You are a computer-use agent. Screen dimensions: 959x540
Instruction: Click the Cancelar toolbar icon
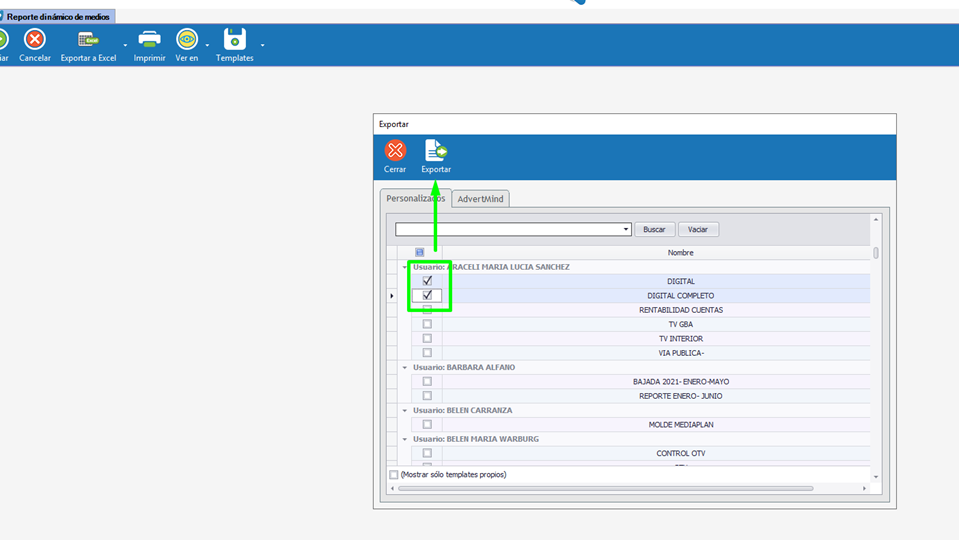click(x=35, y=40)
